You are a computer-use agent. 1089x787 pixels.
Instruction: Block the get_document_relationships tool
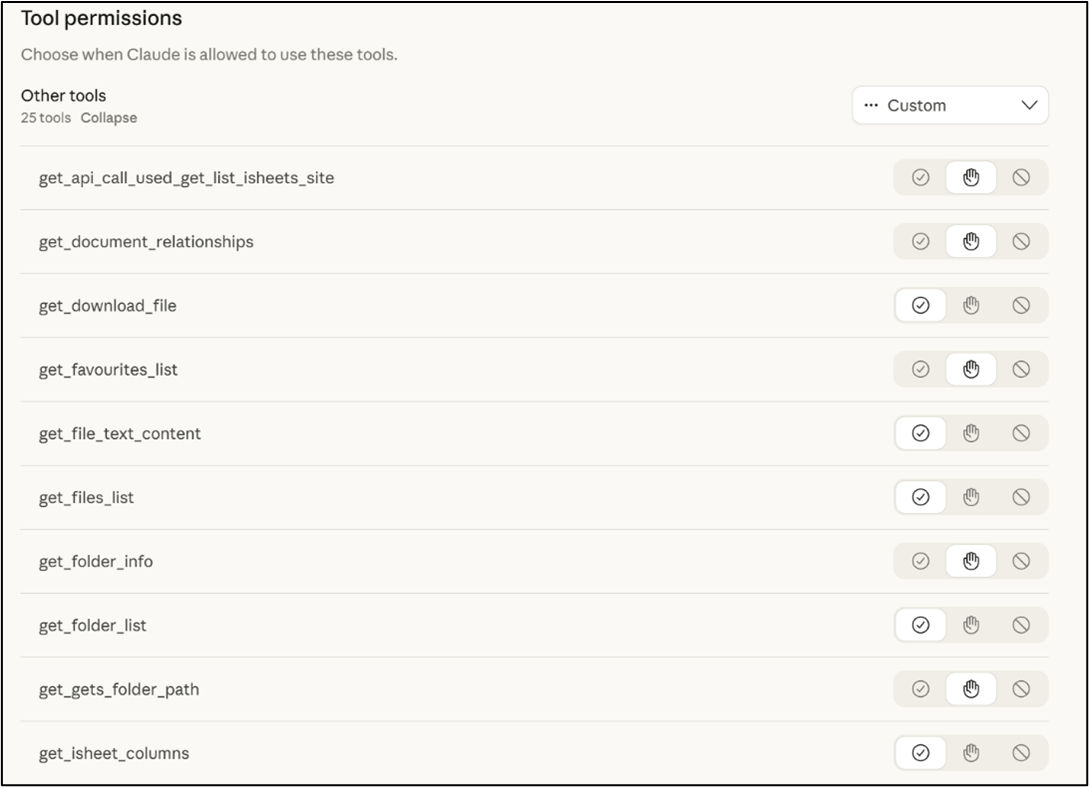[1021, 242]
